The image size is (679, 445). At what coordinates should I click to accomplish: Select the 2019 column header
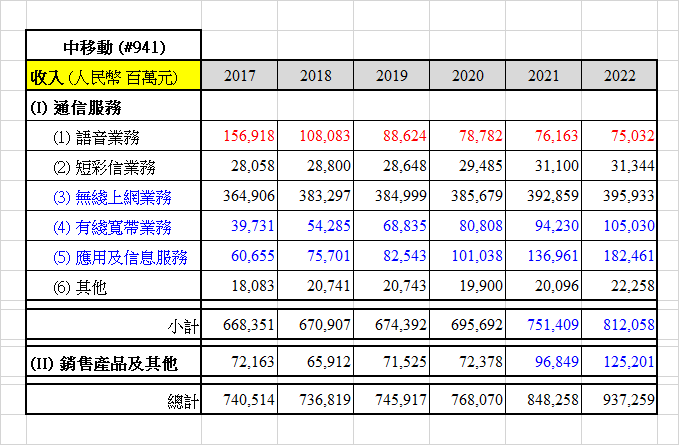391,76
